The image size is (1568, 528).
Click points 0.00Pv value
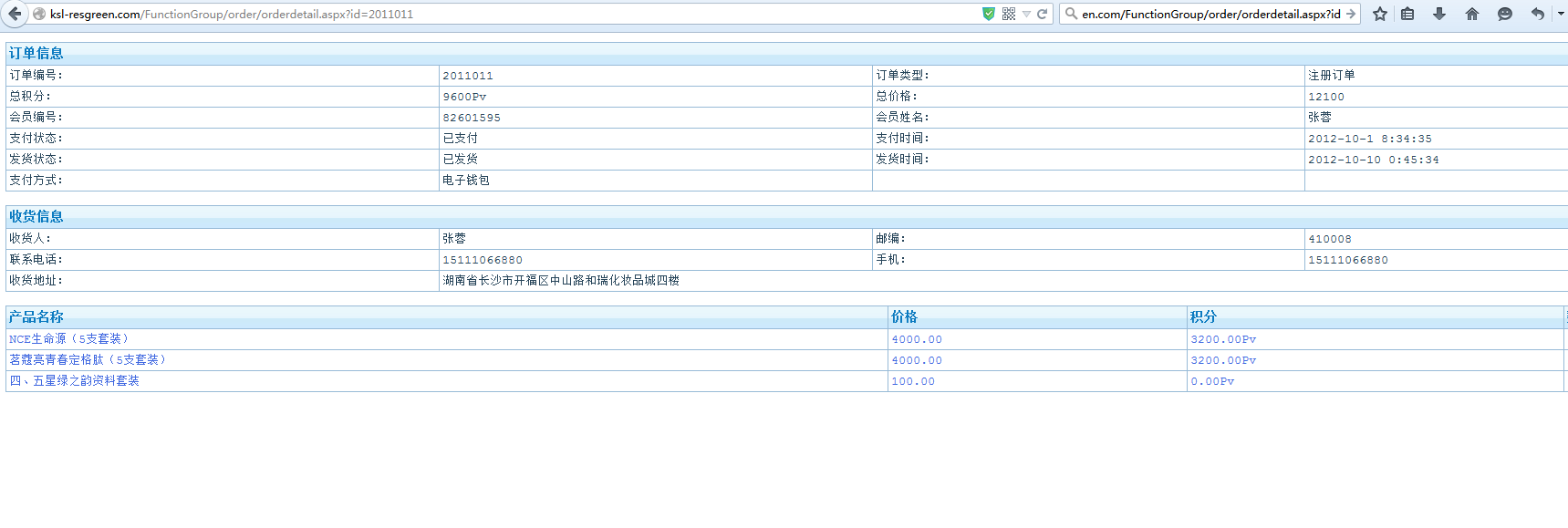pos(1212,381)
